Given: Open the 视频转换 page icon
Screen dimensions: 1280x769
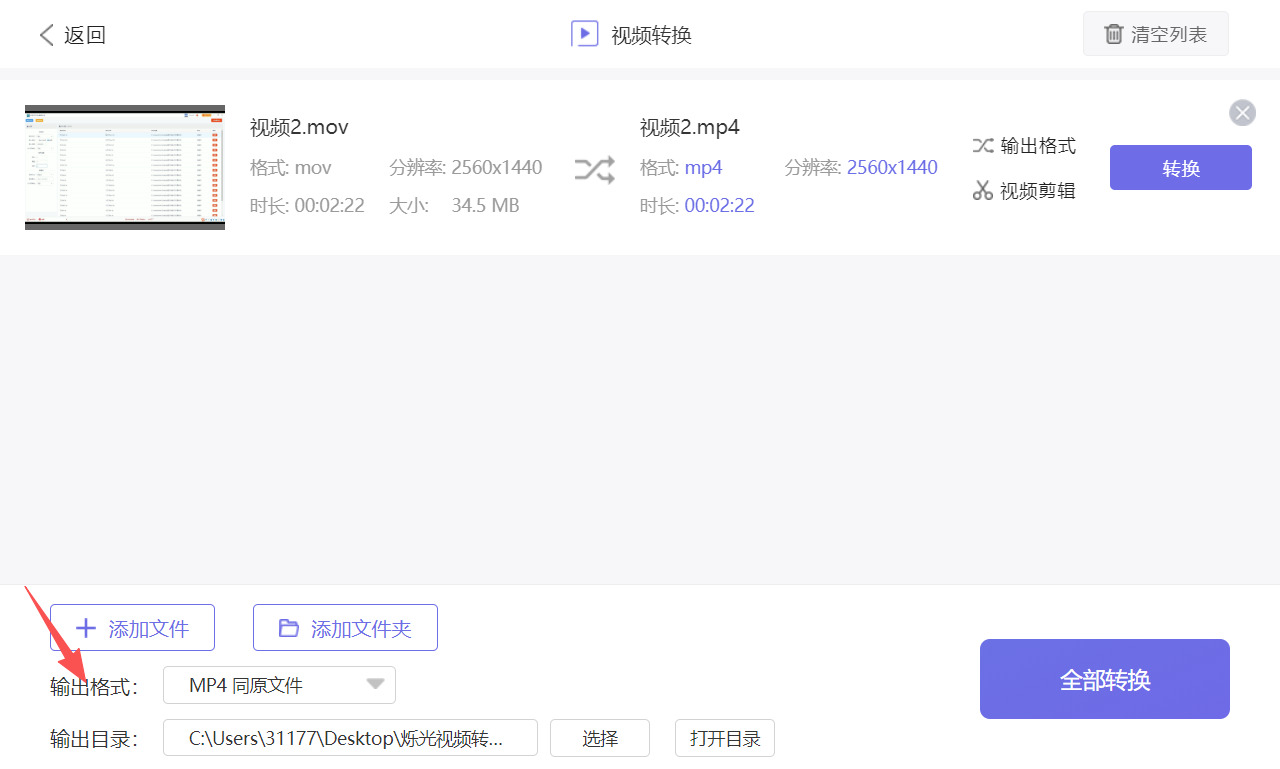Looking at the screenshot, I should point(585,33).
